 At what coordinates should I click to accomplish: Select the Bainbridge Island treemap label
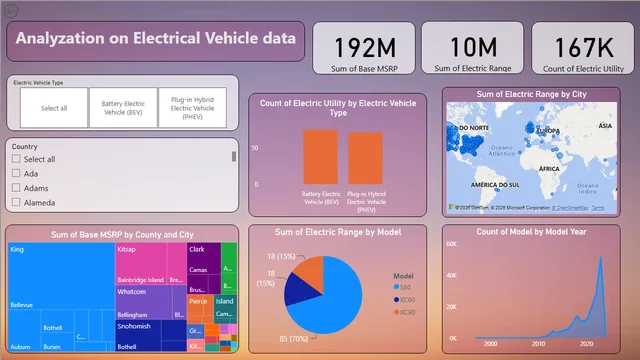pos(140,280)
